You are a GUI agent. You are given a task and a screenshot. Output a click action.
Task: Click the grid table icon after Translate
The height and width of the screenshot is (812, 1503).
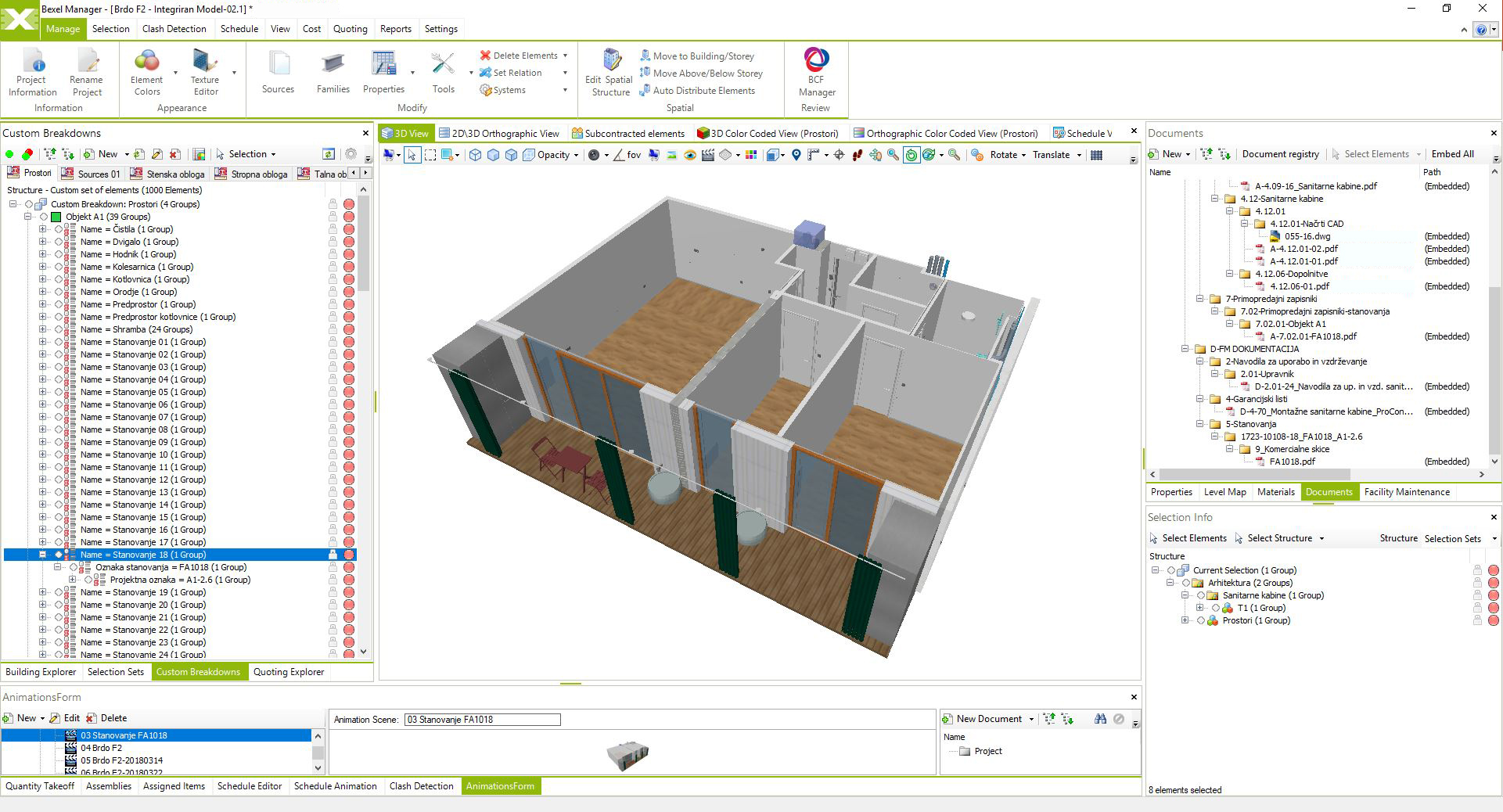click(1096, 155)
